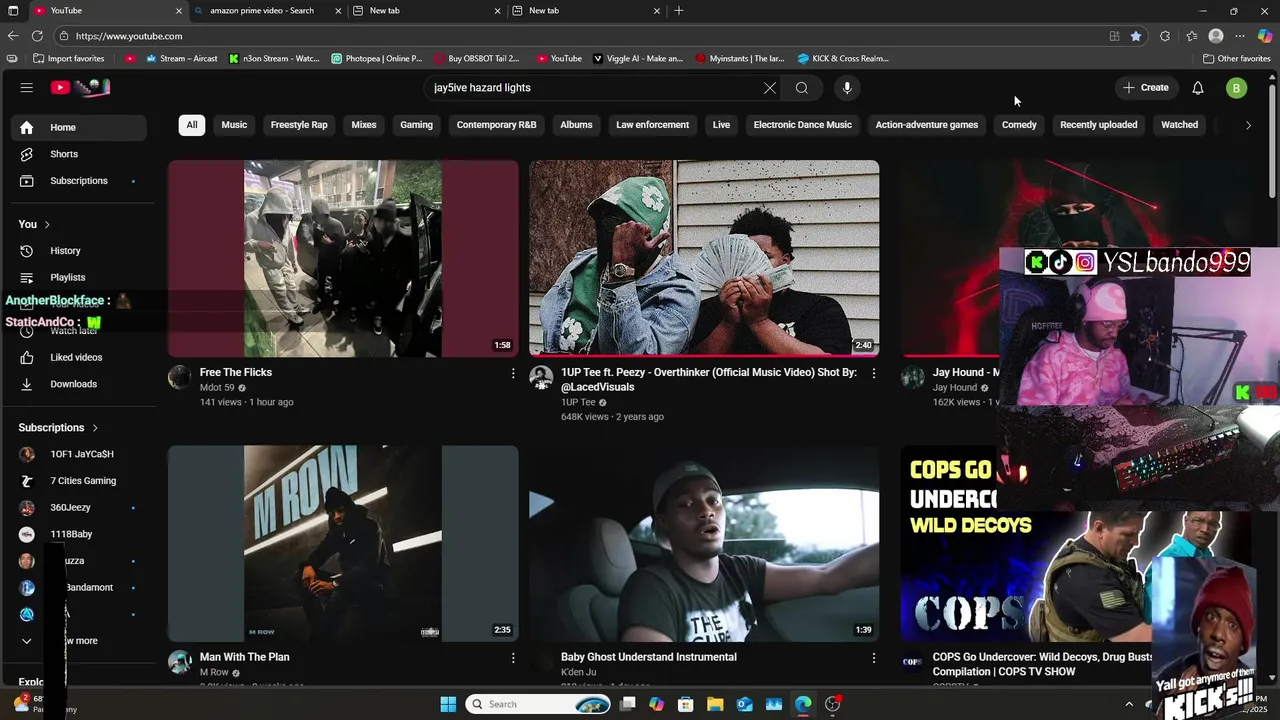Viewport: 1280px width, 720px height.
Task: Select the Recently uploaded filter chip
Action: coord(1099,125)
